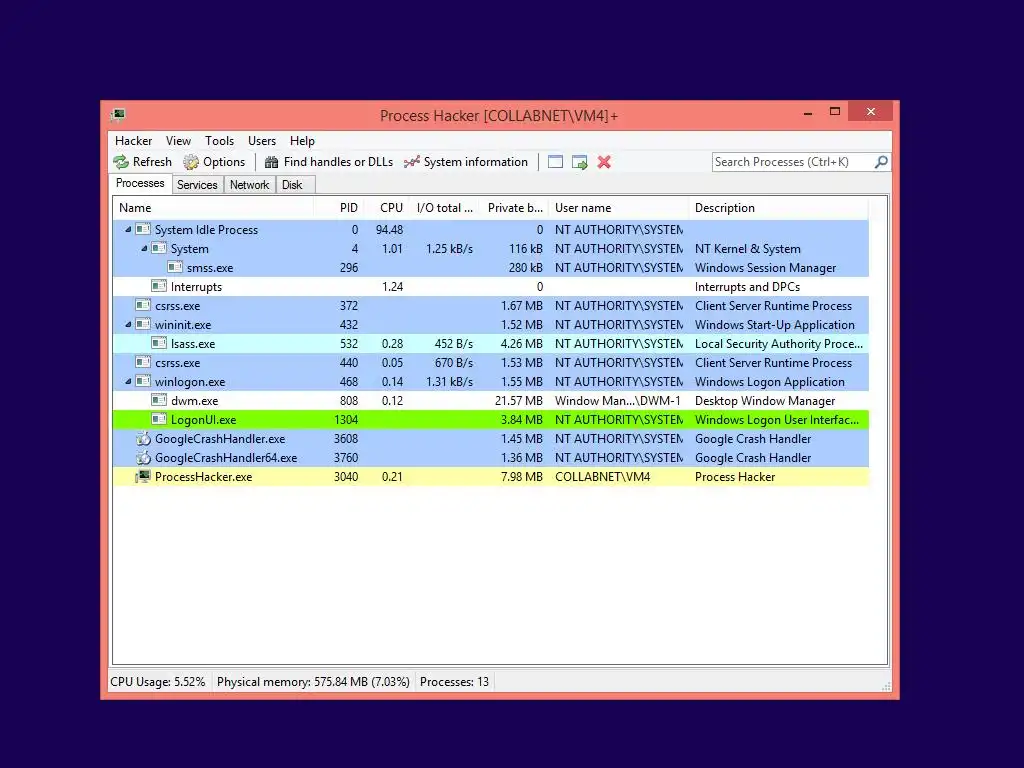Click the Interrupts row icon
1024x768 pixels.
tap(159, 286)
